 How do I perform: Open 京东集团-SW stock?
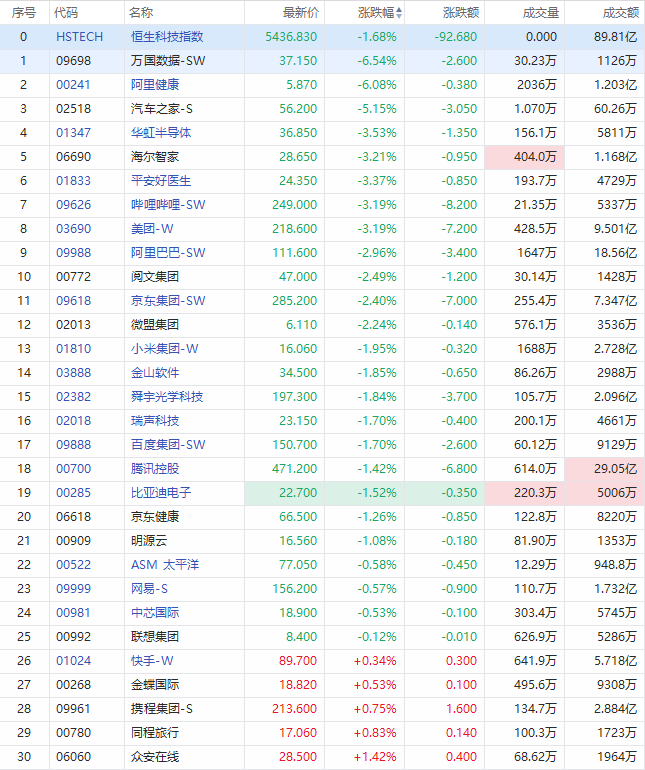tap(168, 301)
